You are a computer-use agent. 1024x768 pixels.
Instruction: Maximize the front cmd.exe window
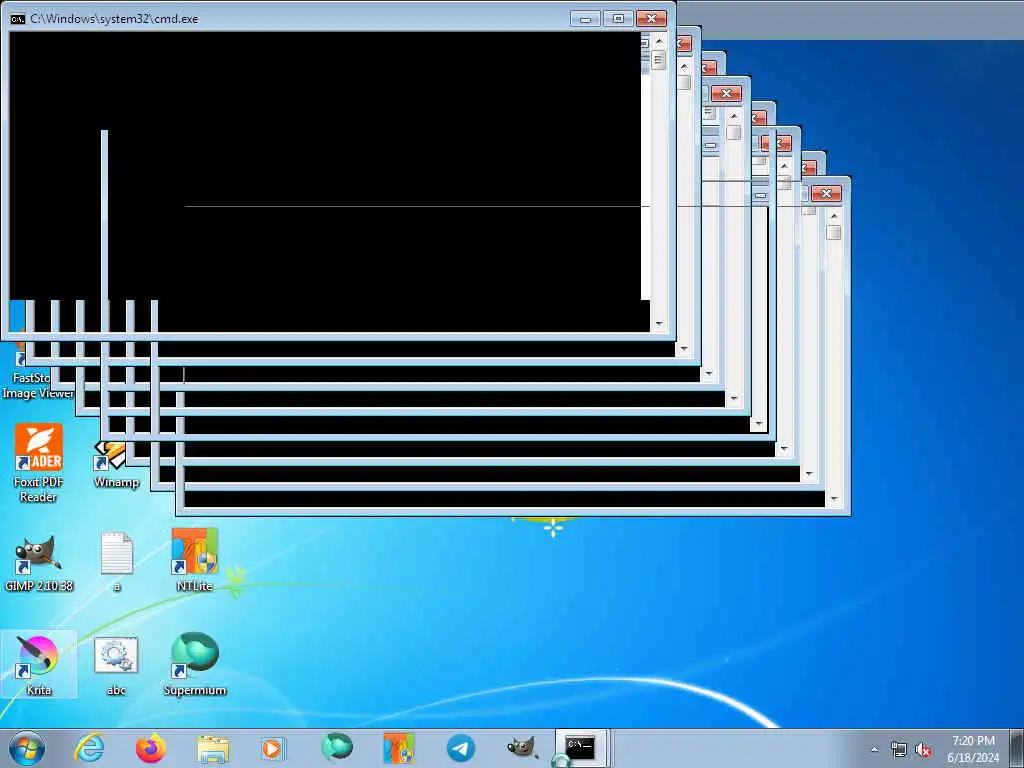618,19
